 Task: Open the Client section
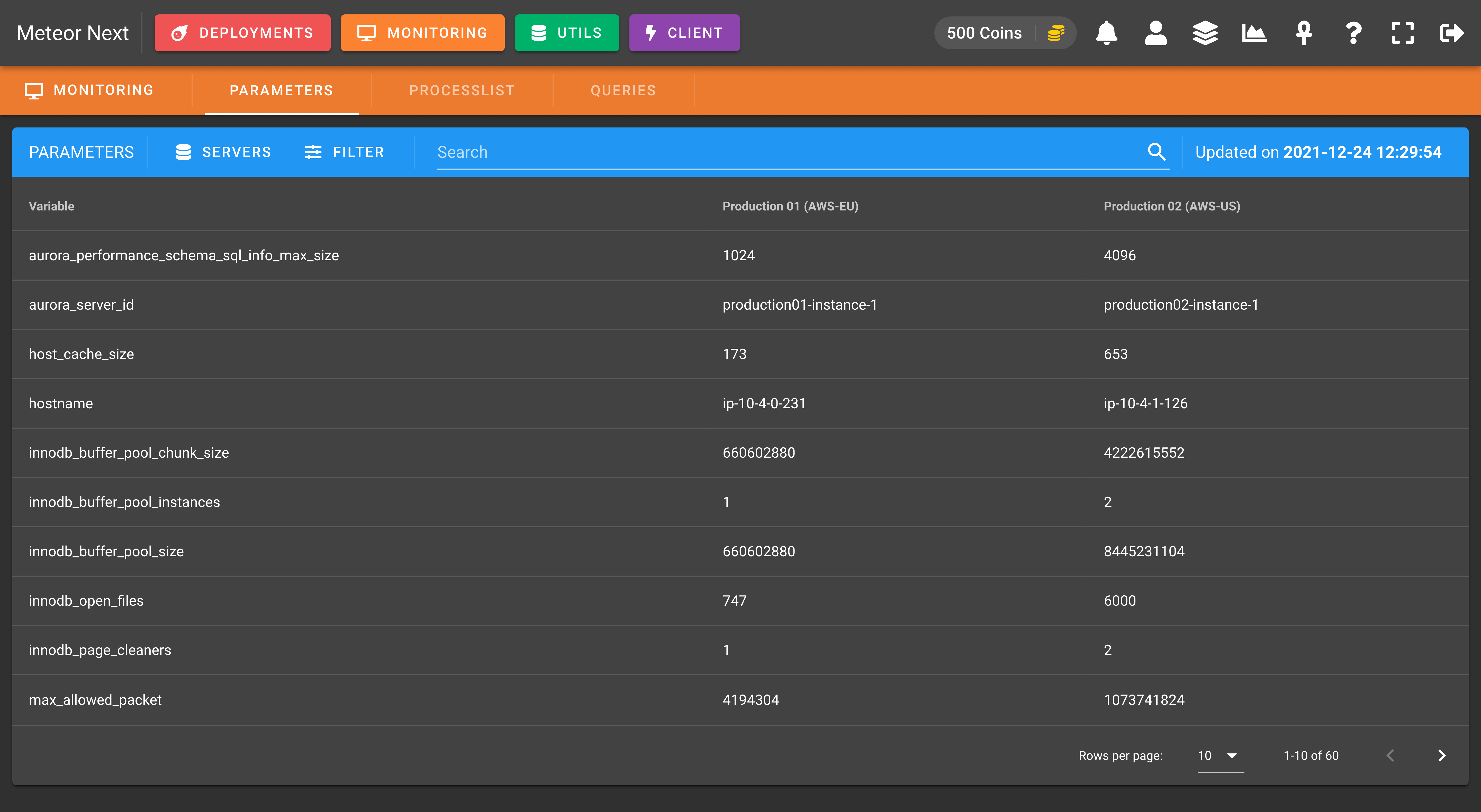[x=684, y=33]
